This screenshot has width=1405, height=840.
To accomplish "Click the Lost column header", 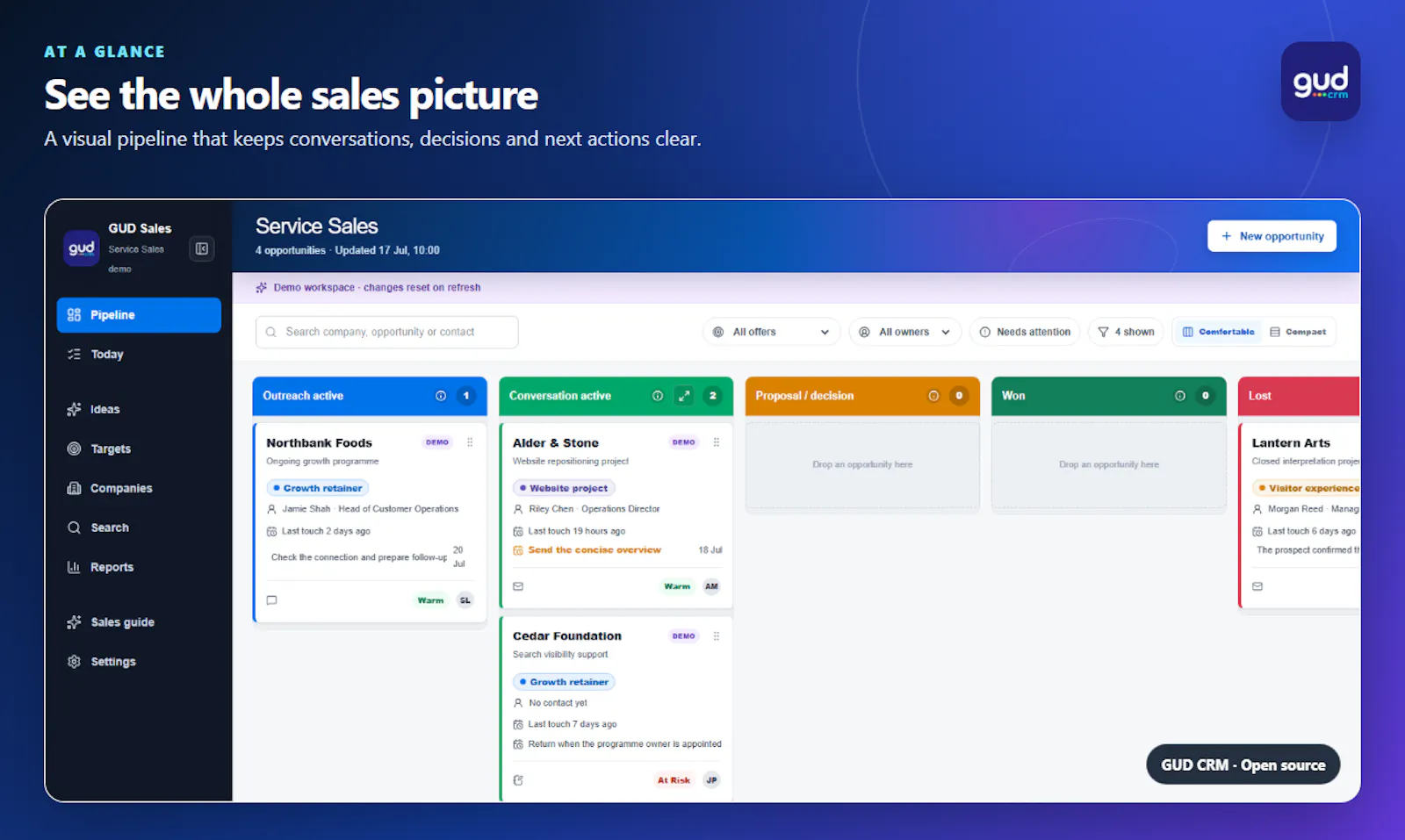I will 1299,396.
